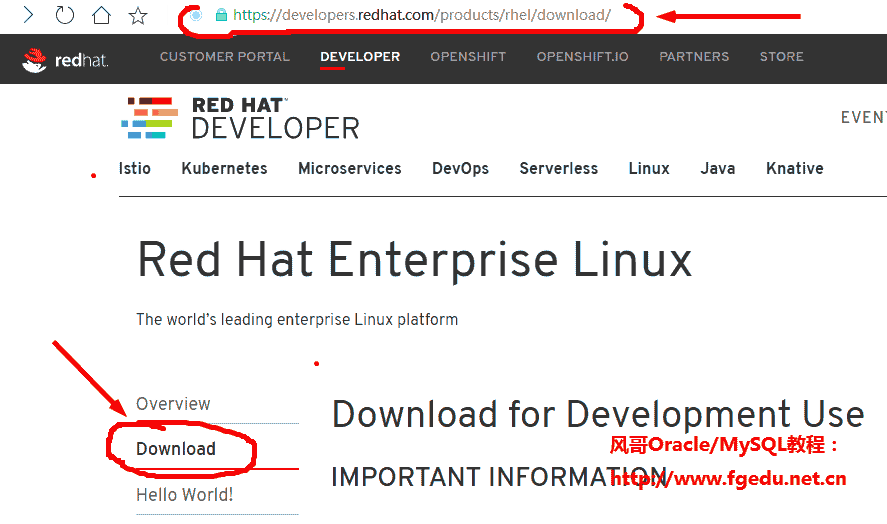Open the Linux topic link

tap(649, 169)
